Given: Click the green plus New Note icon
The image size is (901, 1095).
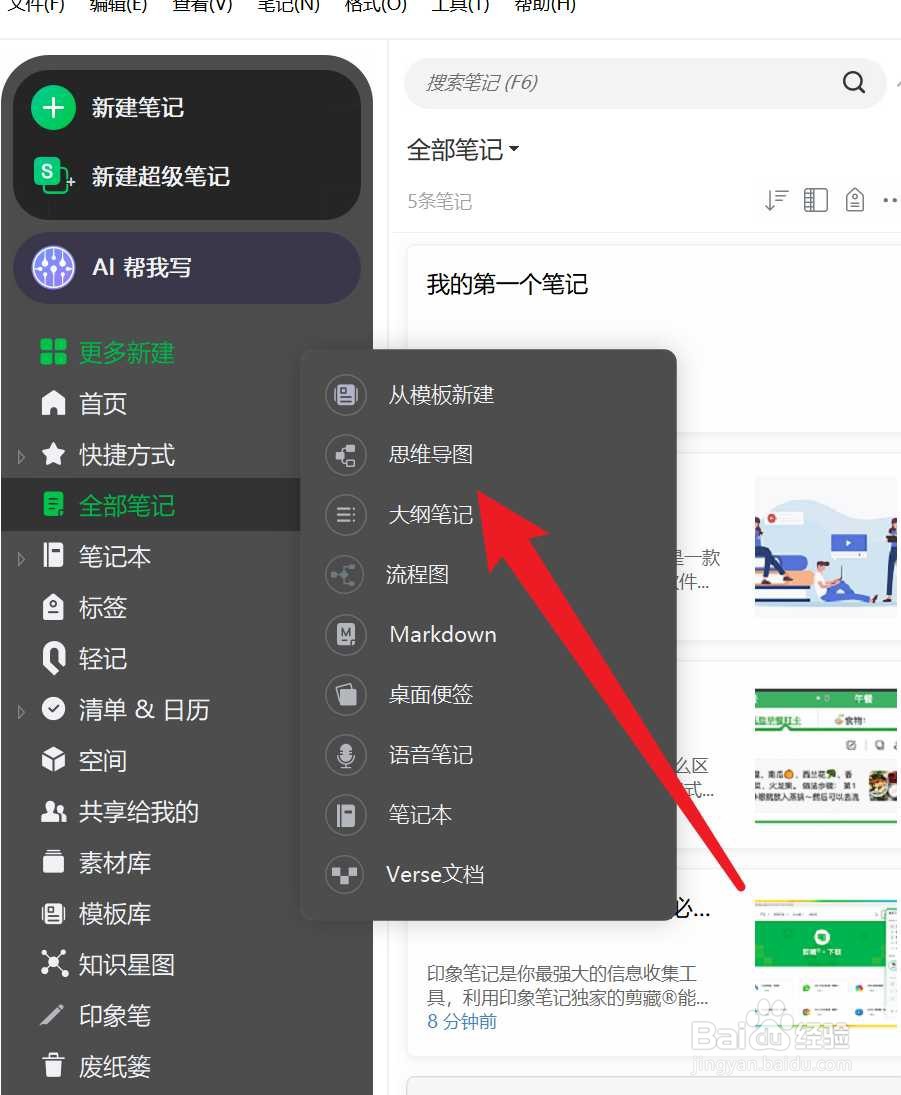Looking at the screenshot, I should pos(53,108).
